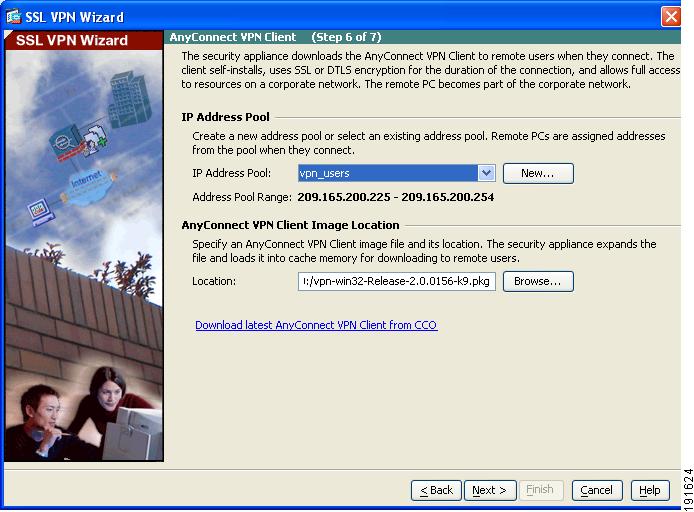This screenshot has width=694, height=512.
Task: Click the 'IP Address Pool' section heading
Action: [225, 117]
